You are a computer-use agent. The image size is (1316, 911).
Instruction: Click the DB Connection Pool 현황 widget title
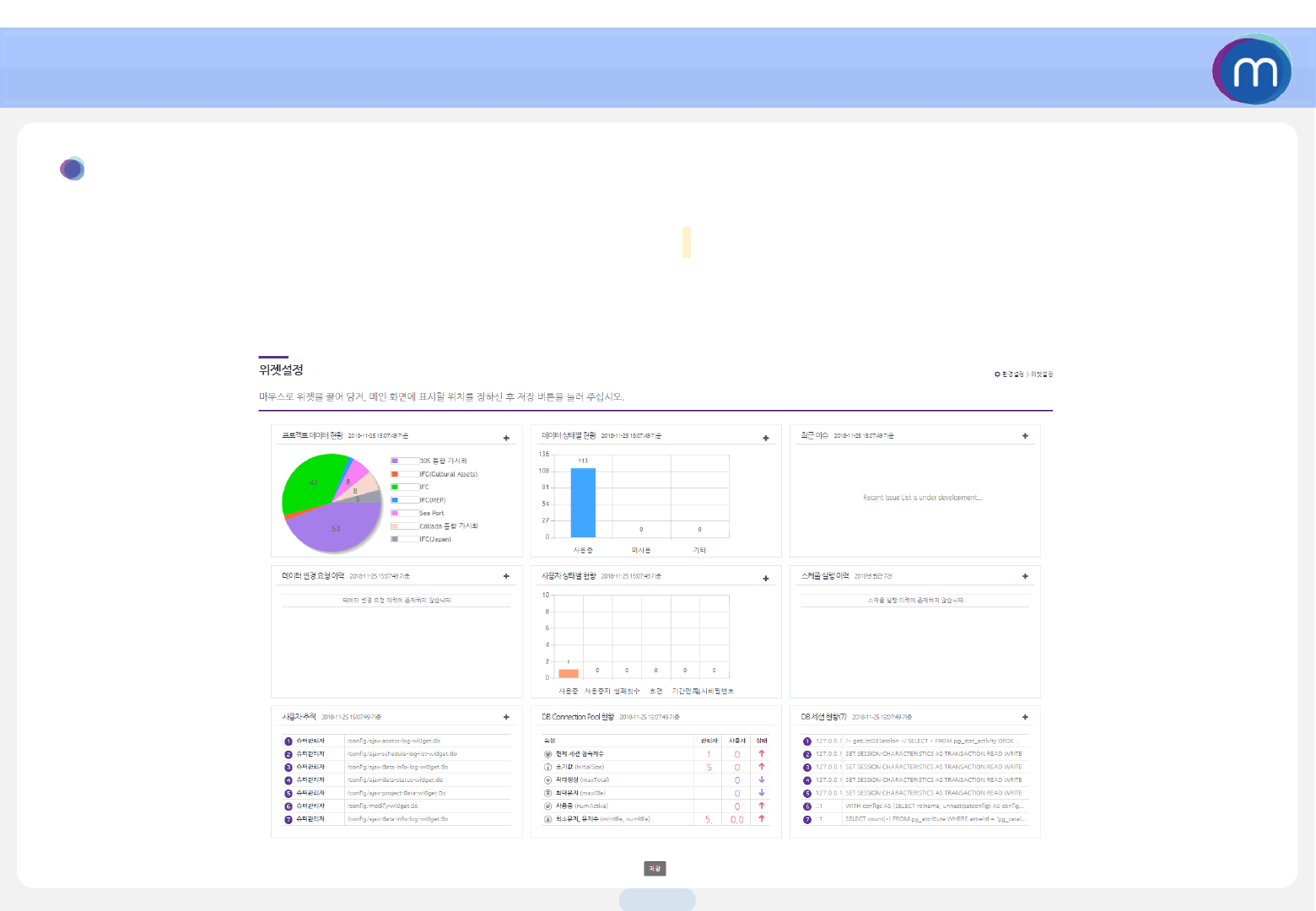578,717
